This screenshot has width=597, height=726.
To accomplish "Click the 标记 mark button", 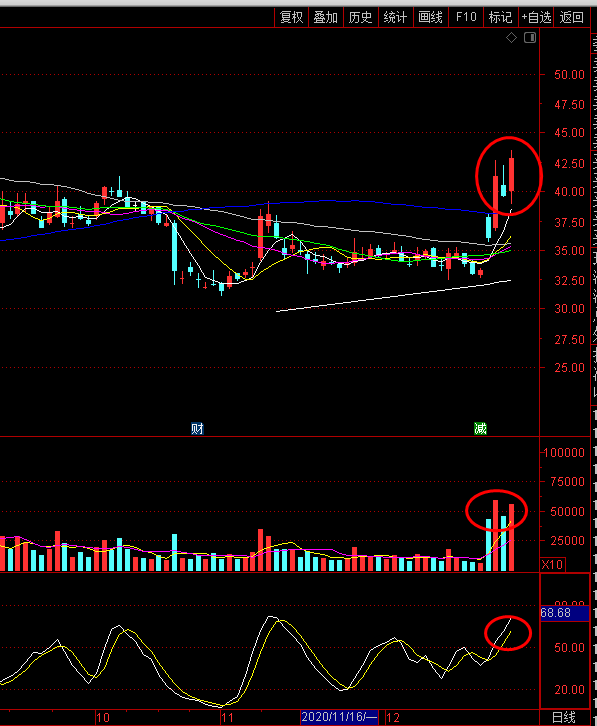I will pos(500,18).
